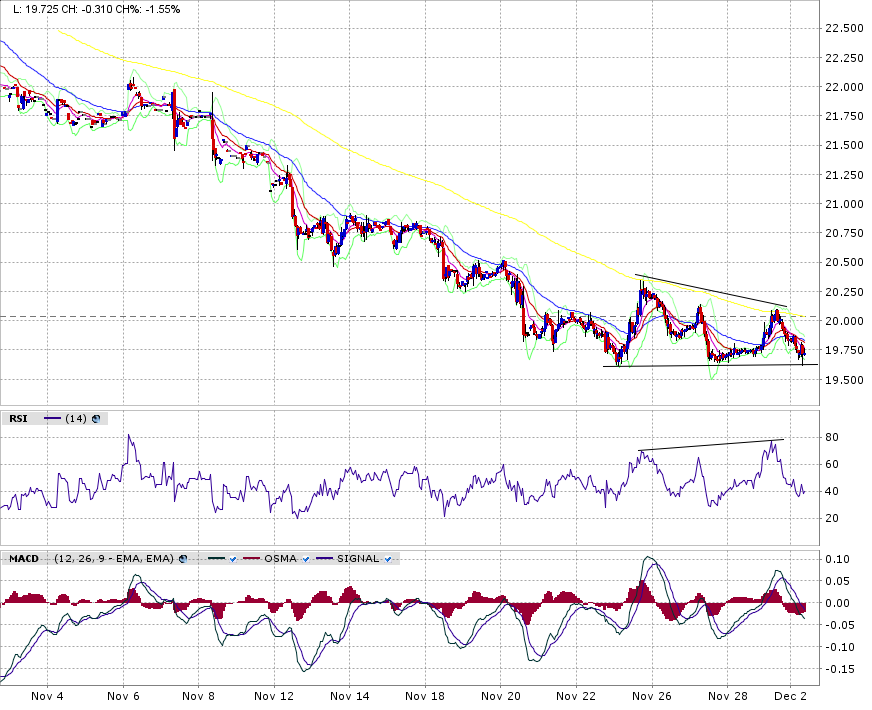The image size is (872, 710).
Task: Click the RSI 20 level axis label
Action: [832, 518]
